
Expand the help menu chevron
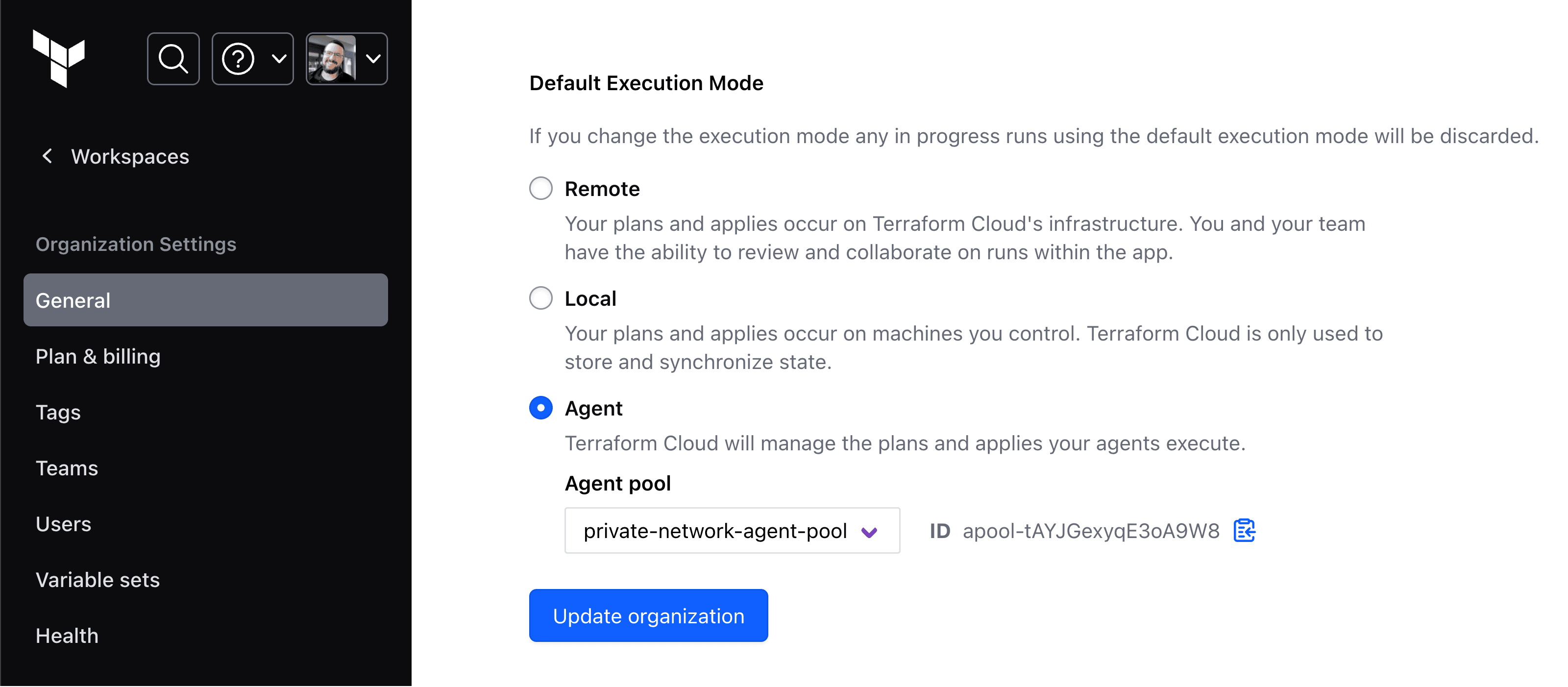click(279, 59)
